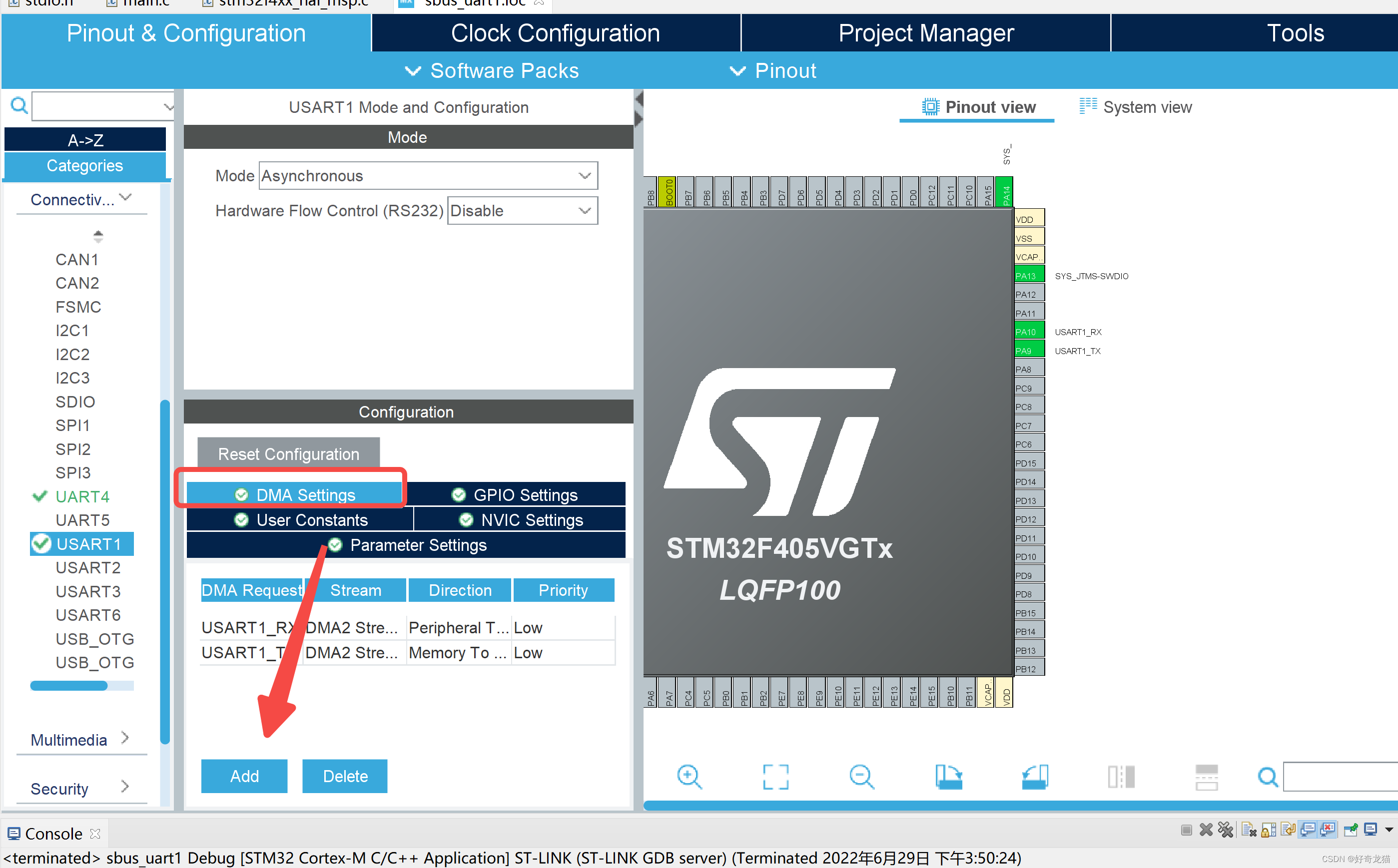Pin the console view

click(x=1351, y=830)
